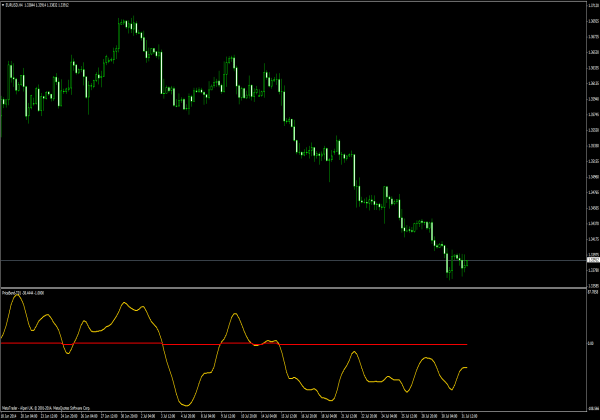Image resolution: width=600 pixels, height=420 pixels.
Task: Select the grey horizontal bid price line
Action: click(293, 260)
